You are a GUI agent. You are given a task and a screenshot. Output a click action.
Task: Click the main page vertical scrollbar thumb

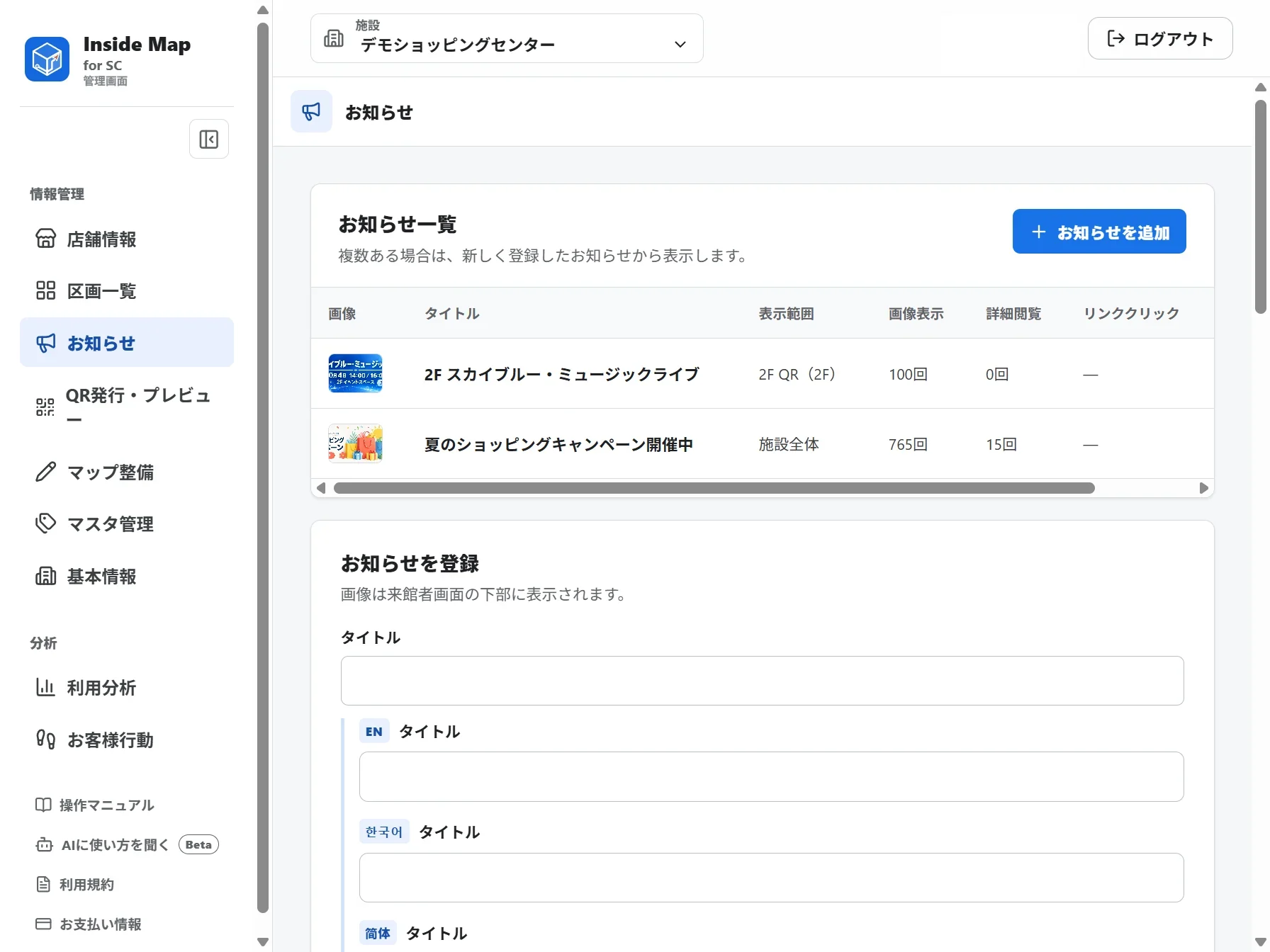point(1261,207)
